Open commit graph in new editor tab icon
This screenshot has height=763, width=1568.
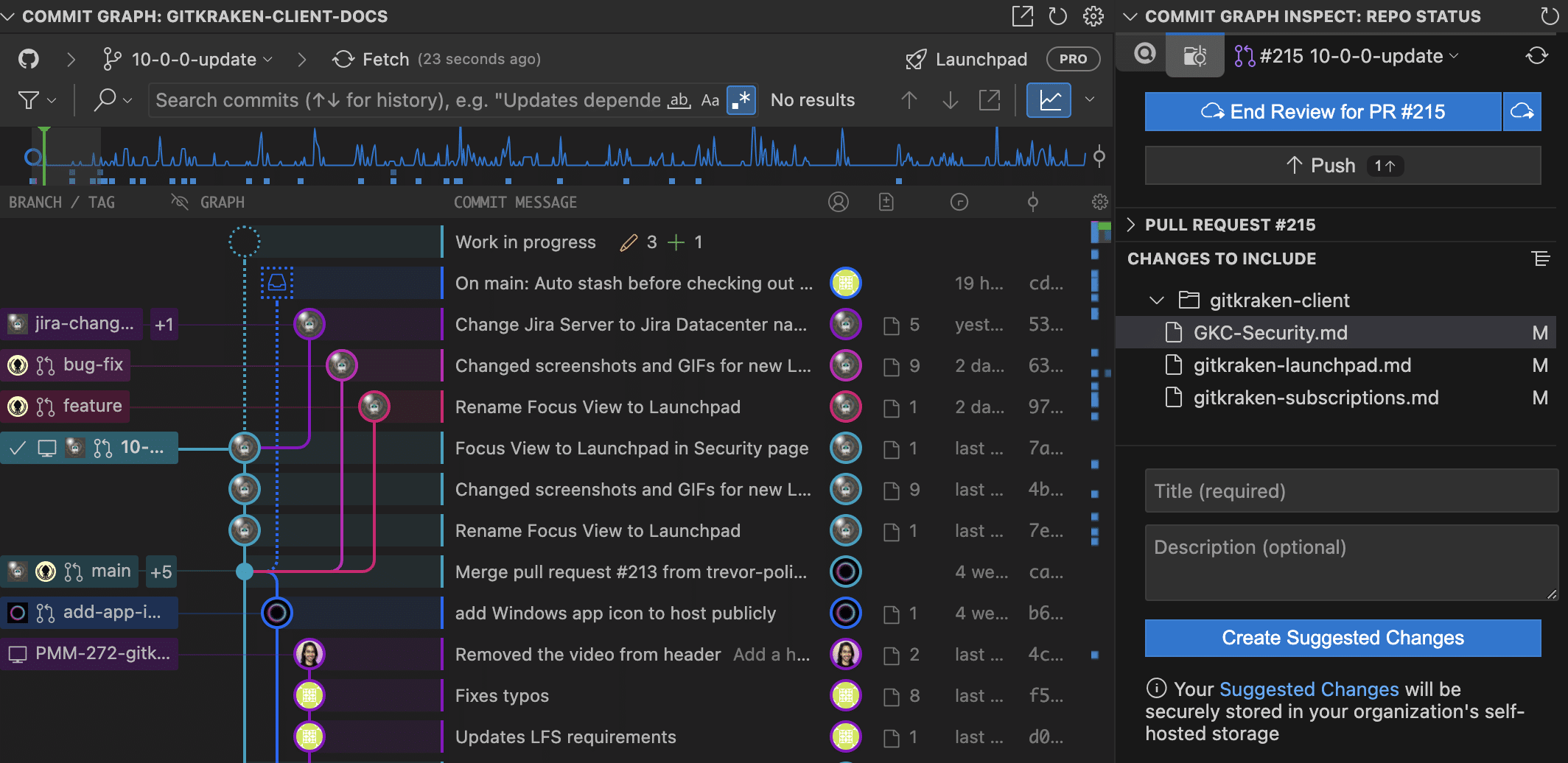pyautogui.click(x=1022, y=15)
